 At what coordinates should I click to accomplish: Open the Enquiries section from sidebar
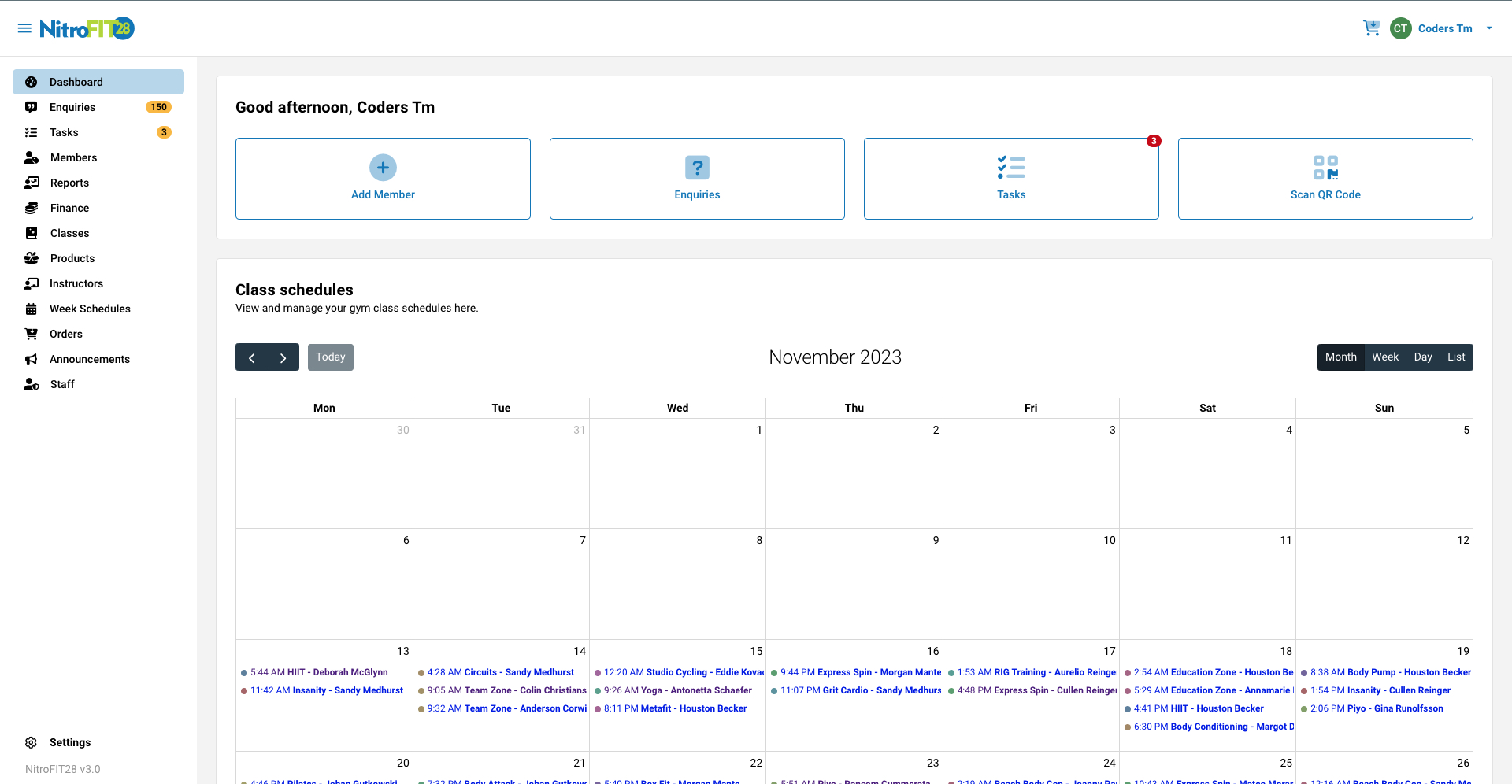(72, 107)
